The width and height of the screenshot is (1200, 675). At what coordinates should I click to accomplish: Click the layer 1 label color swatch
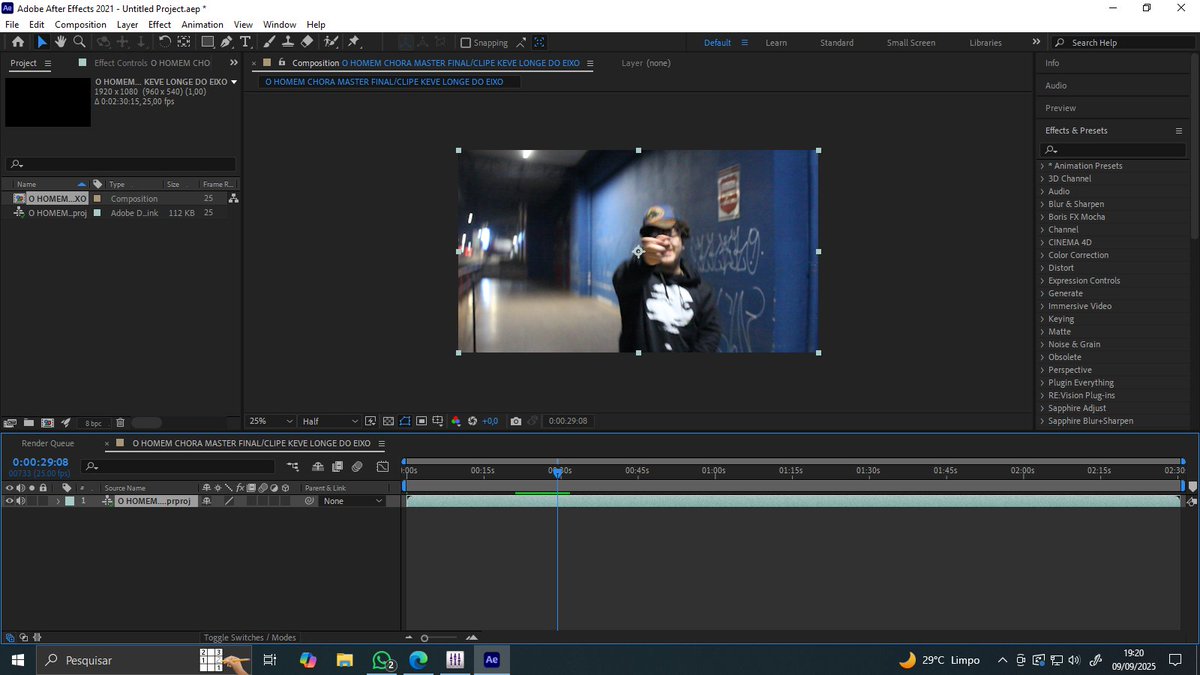click(x=70, y=501)
